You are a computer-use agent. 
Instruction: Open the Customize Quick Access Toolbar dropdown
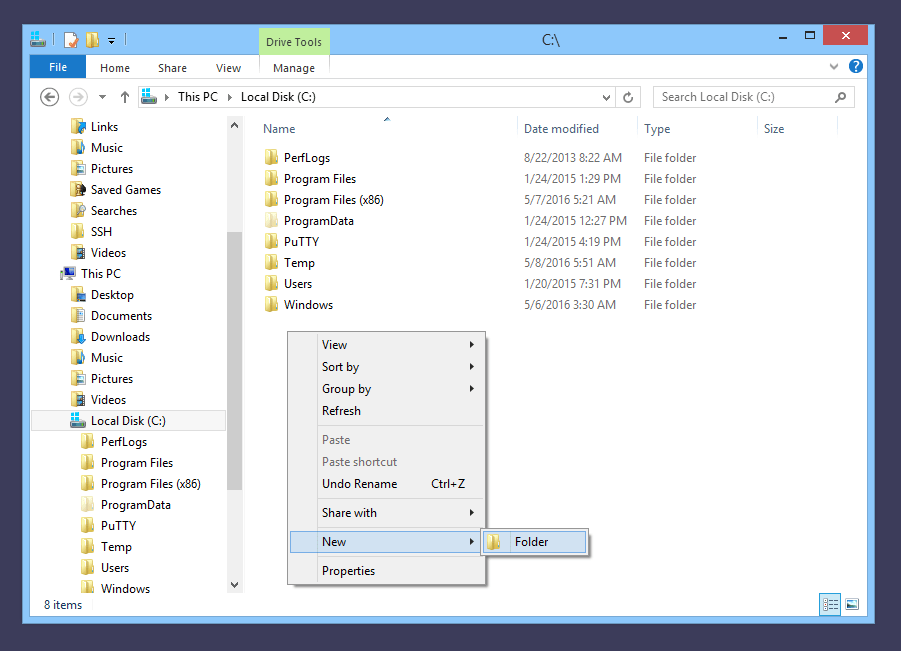point(111,41)
